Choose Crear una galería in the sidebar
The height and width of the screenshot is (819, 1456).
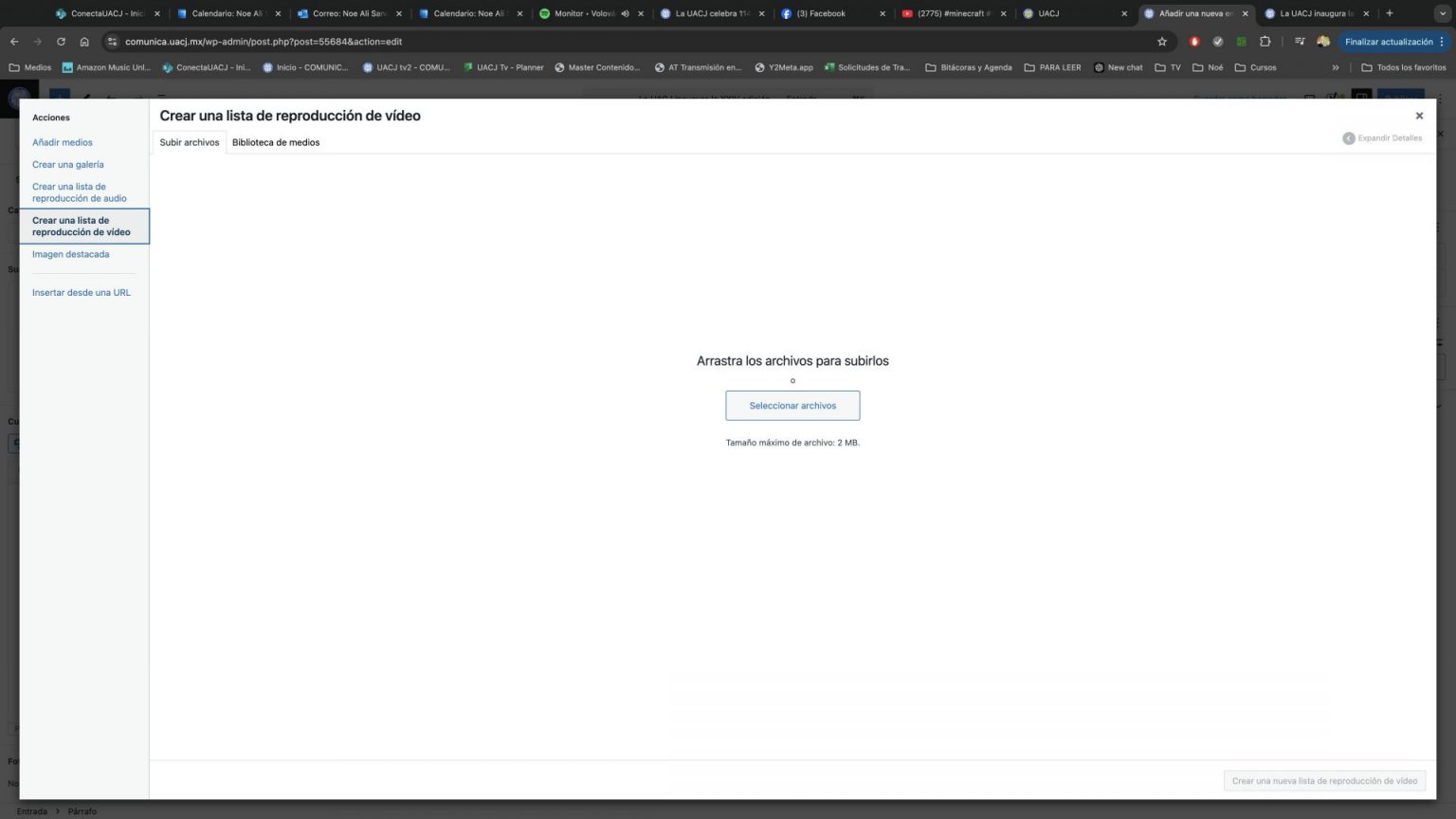point(68,165)
